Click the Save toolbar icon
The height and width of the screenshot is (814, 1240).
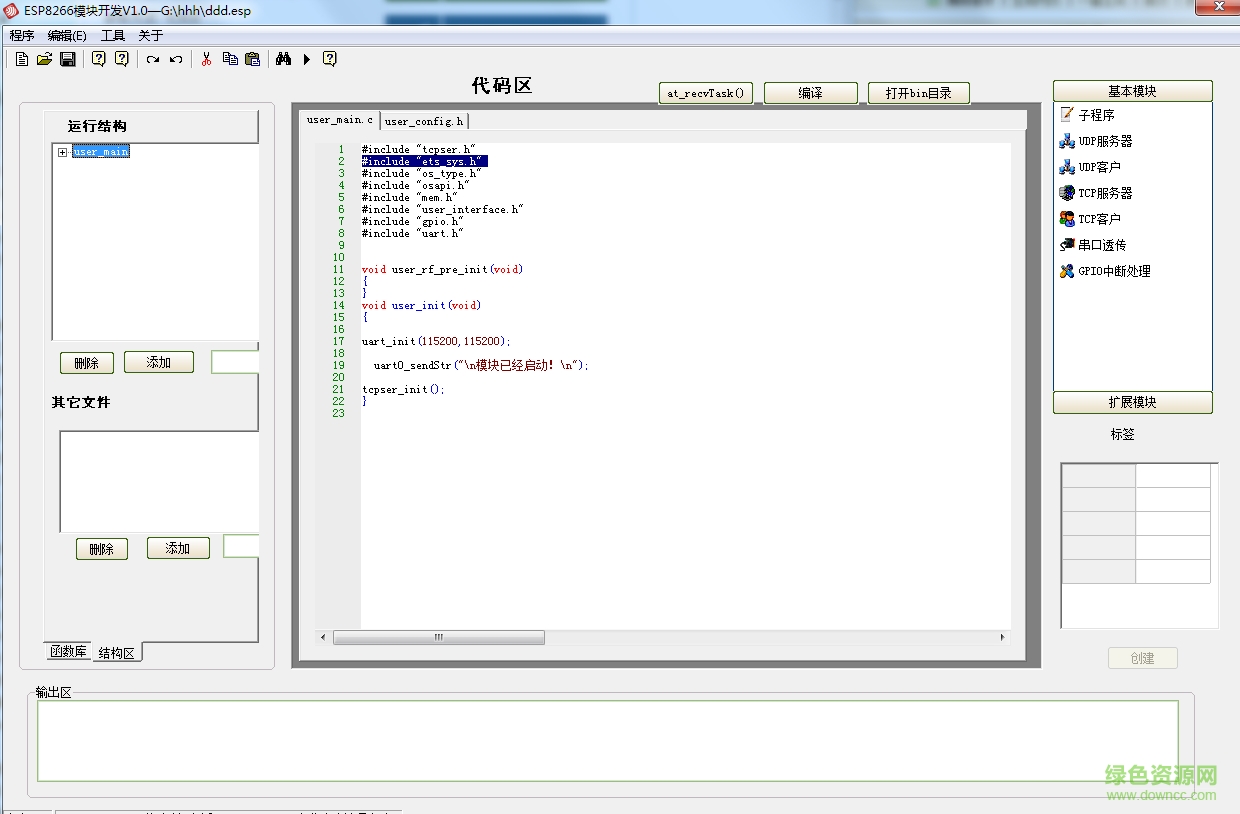67,59
